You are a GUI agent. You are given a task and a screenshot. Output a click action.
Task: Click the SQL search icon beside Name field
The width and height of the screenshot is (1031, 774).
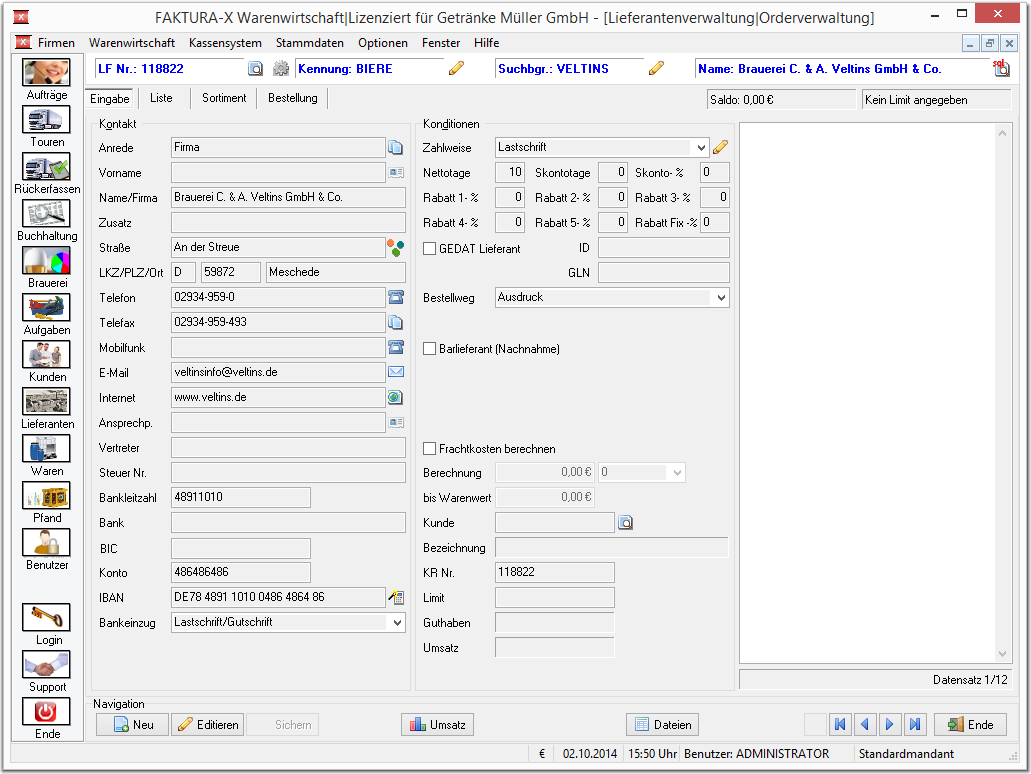point(1001,68)
